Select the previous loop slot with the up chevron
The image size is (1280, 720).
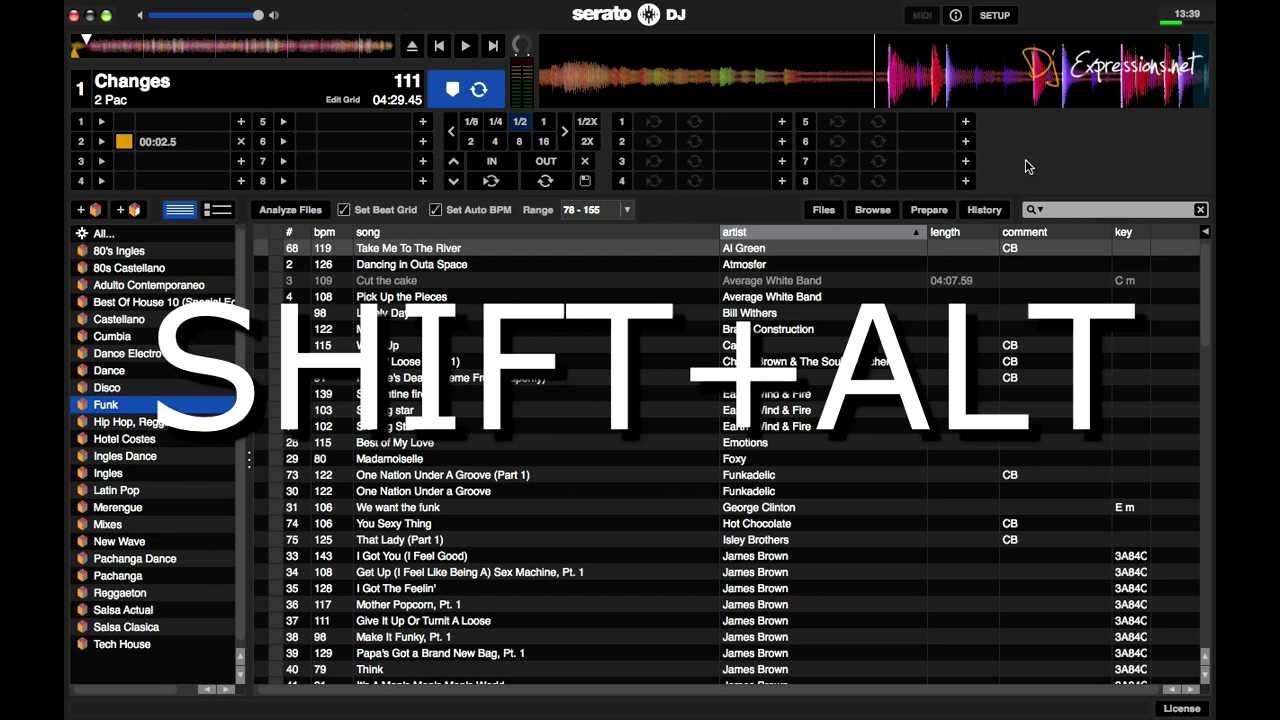pyautogui.click(x=454, y=161)
